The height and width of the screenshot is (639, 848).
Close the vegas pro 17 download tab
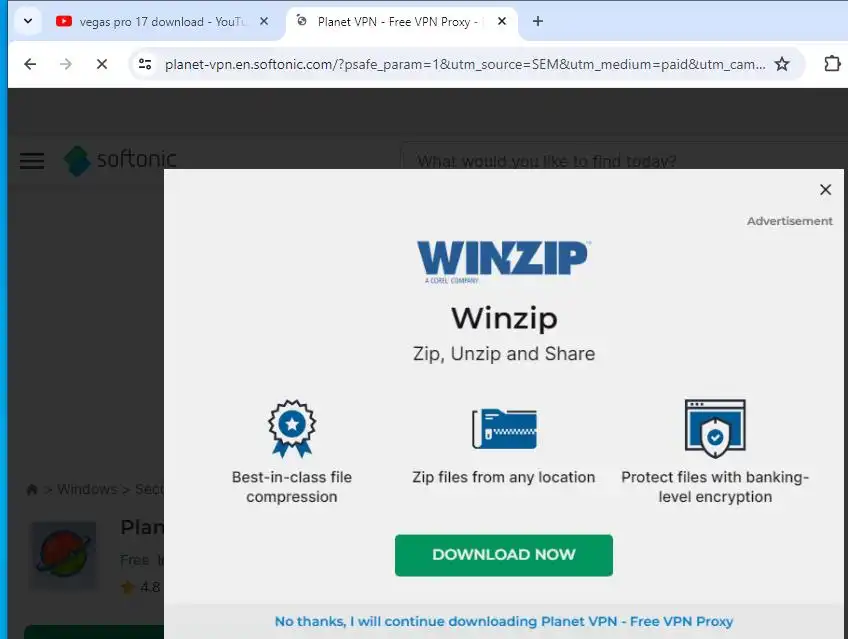tap(264, 21)
